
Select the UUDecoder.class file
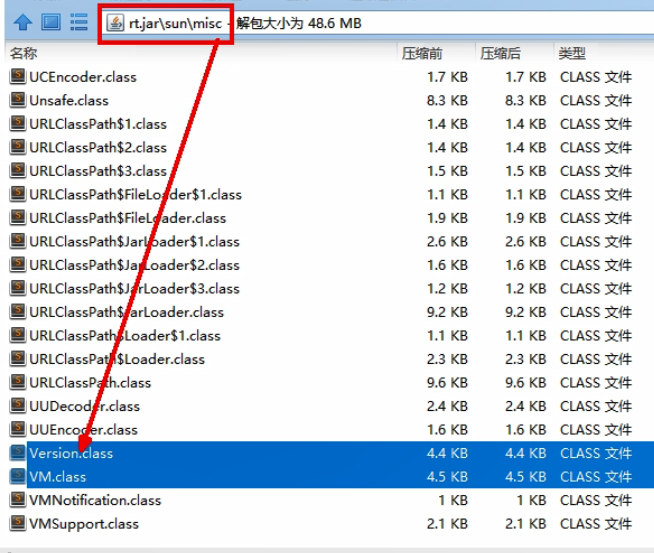pyautogui.click(x=84, y=406)
